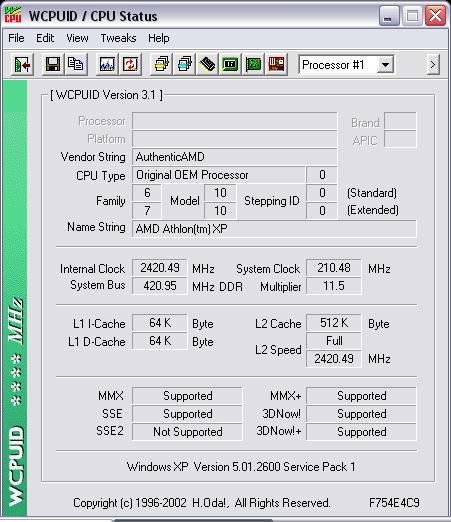Click the System Clock value 210.48
This screenshot has width=451, height=522.
(334, 268)
